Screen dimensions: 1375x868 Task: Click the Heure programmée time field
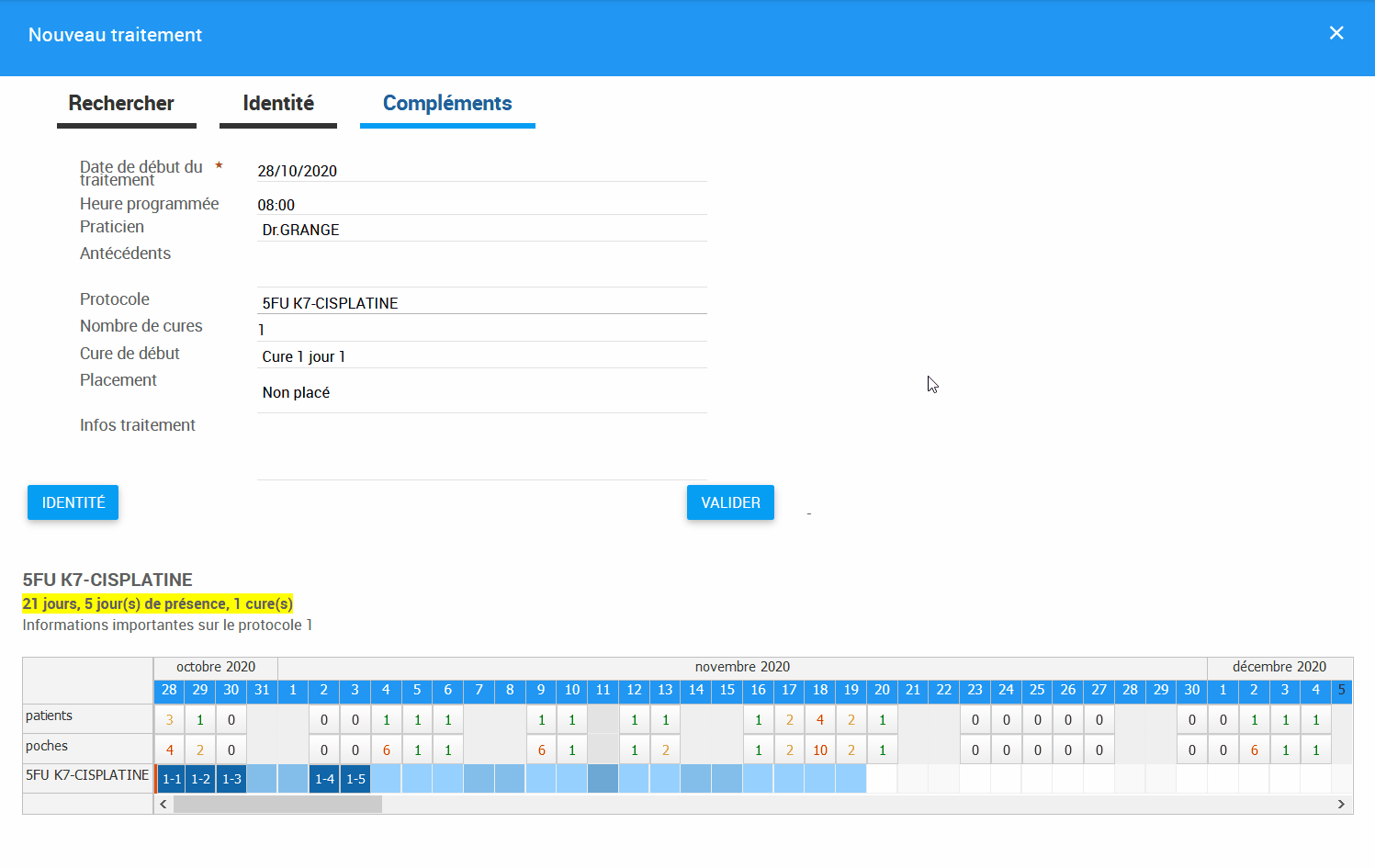[480, 205]
